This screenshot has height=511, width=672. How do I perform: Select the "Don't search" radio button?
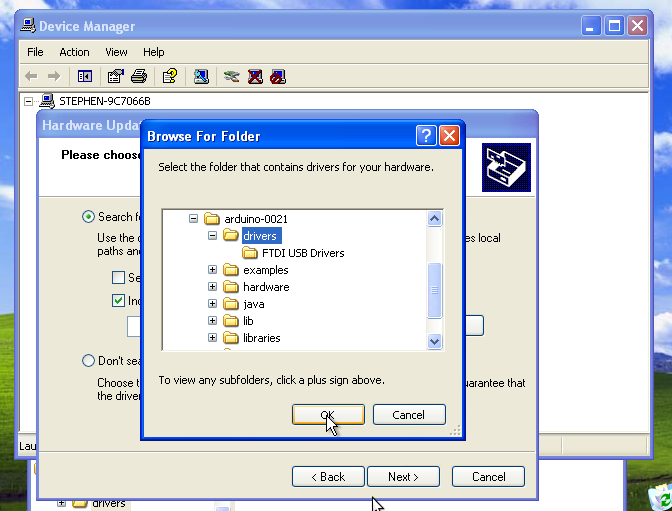89,361
